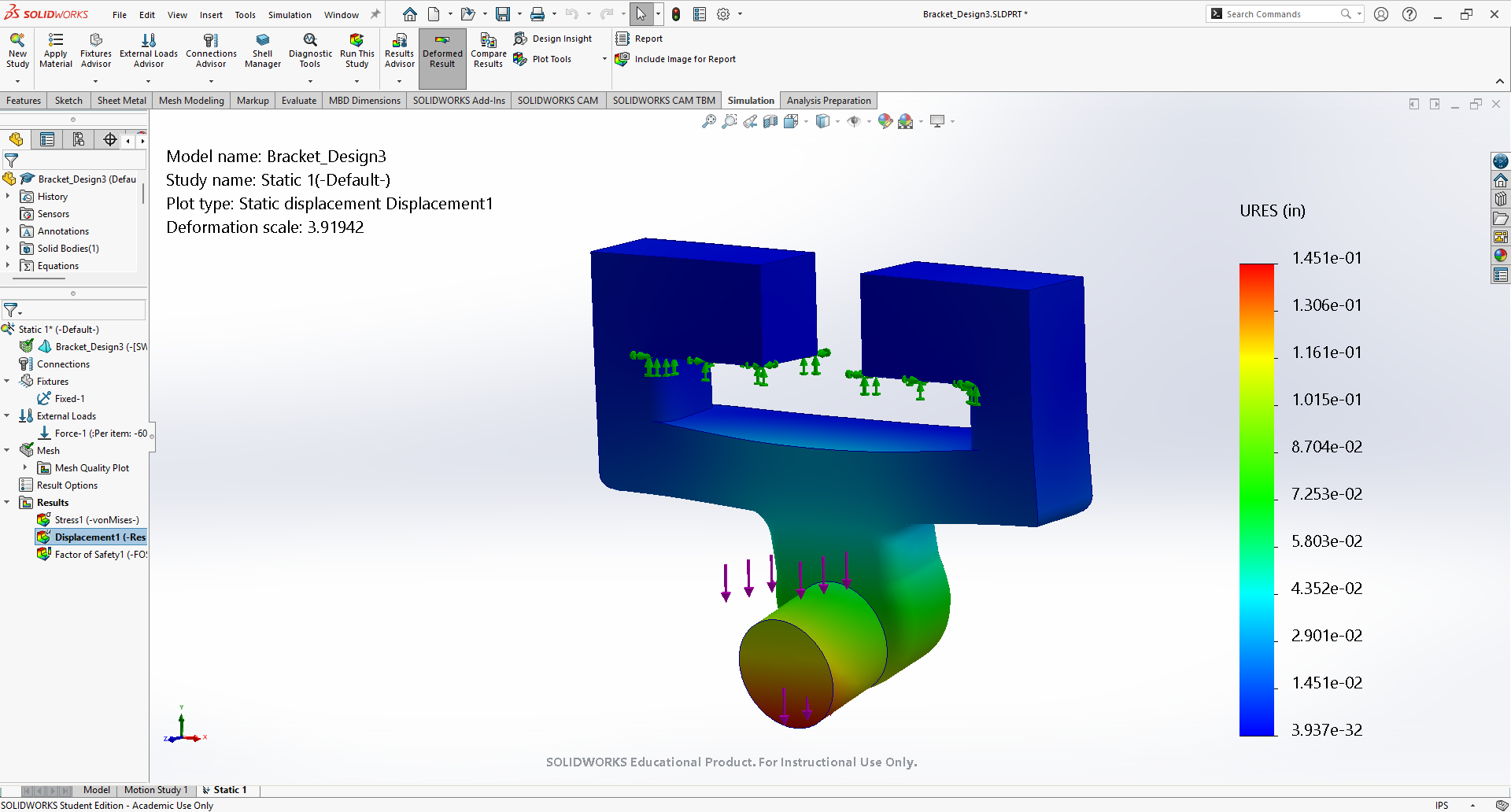The image size is (1511, 812).
Task: Open the ConfigurationManager tab icon
Action: (x=79, y=140)
